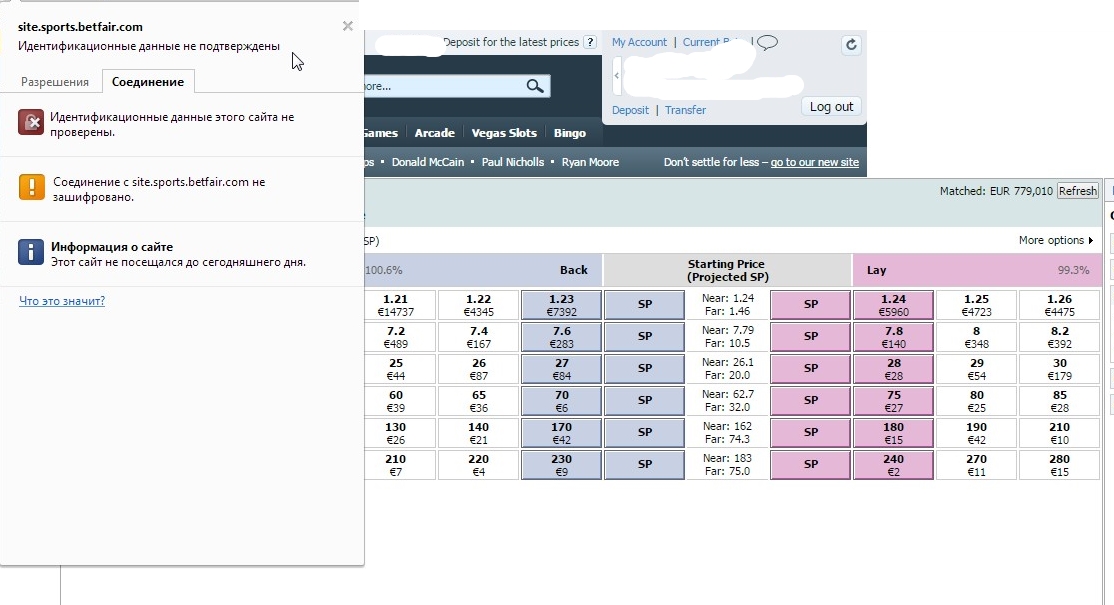Image resolution: width=1114 pixels, height=605 pixels.
Task: Click the Back column header
Action: (573, 270)
